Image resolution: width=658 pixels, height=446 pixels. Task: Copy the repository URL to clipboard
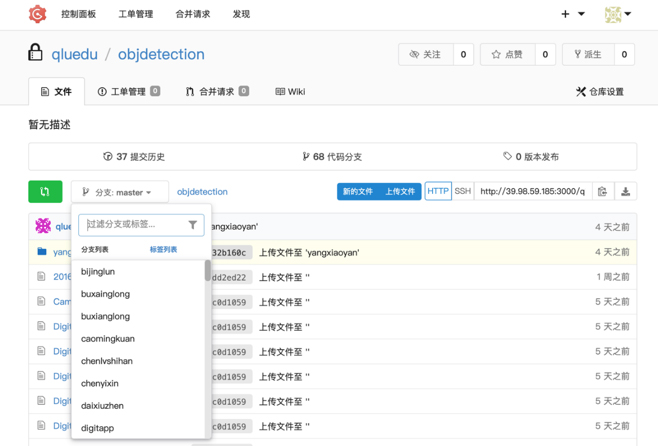pyautogui.click(x=603, y=192)
